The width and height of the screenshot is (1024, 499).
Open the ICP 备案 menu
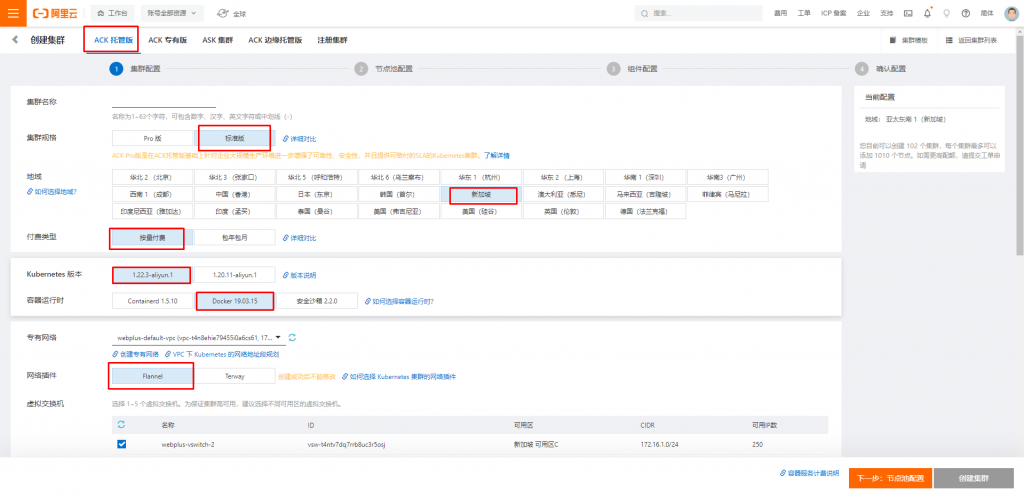[833, 13]
